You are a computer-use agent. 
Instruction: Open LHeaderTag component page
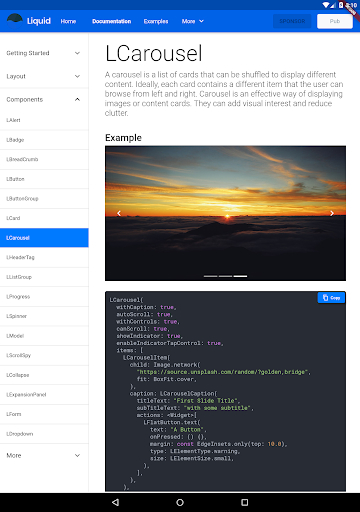(44, 257)
